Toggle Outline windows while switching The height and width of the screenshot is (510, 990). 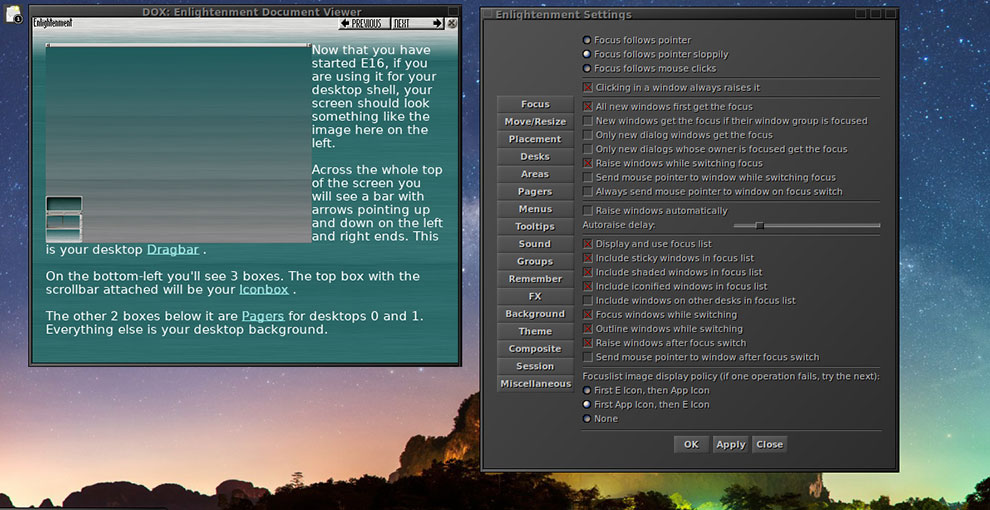tap(662, 329)
